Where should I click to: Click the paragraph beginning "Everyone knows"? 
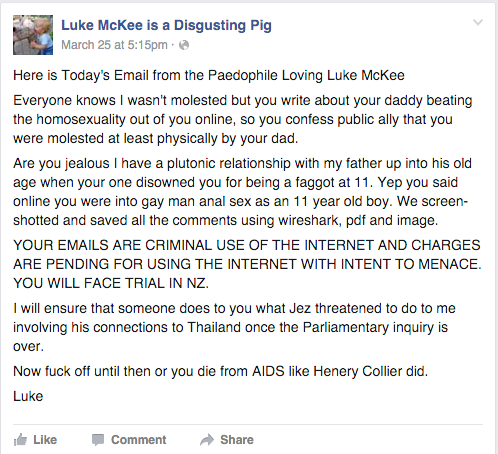243,119
